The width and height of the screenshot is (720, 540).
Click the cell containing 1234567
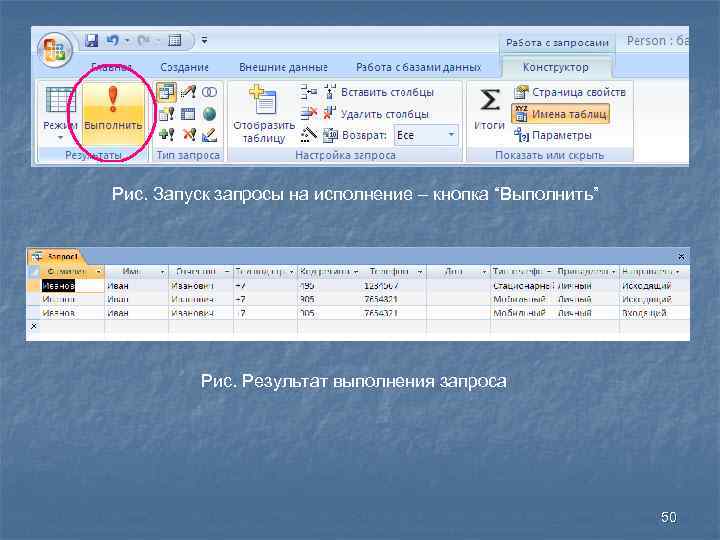[394, 286]
